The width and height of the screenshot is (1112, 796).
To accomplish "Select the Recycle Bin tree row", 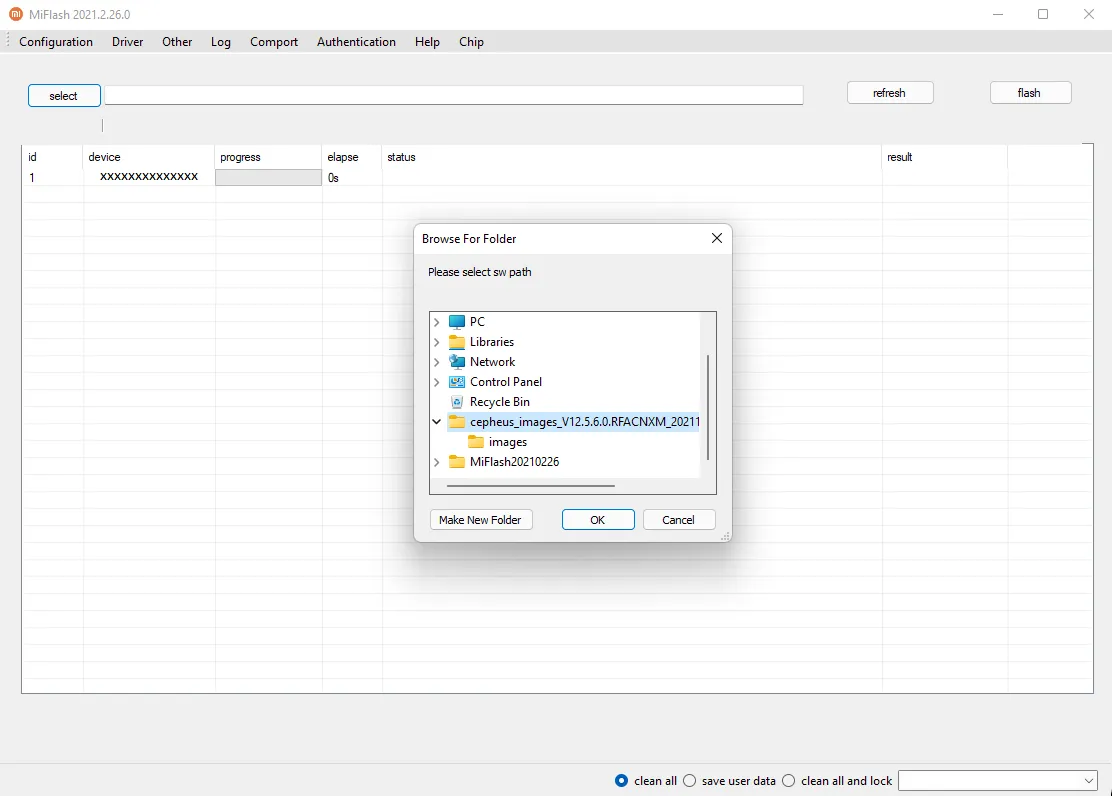I will [x=499, y=402].
